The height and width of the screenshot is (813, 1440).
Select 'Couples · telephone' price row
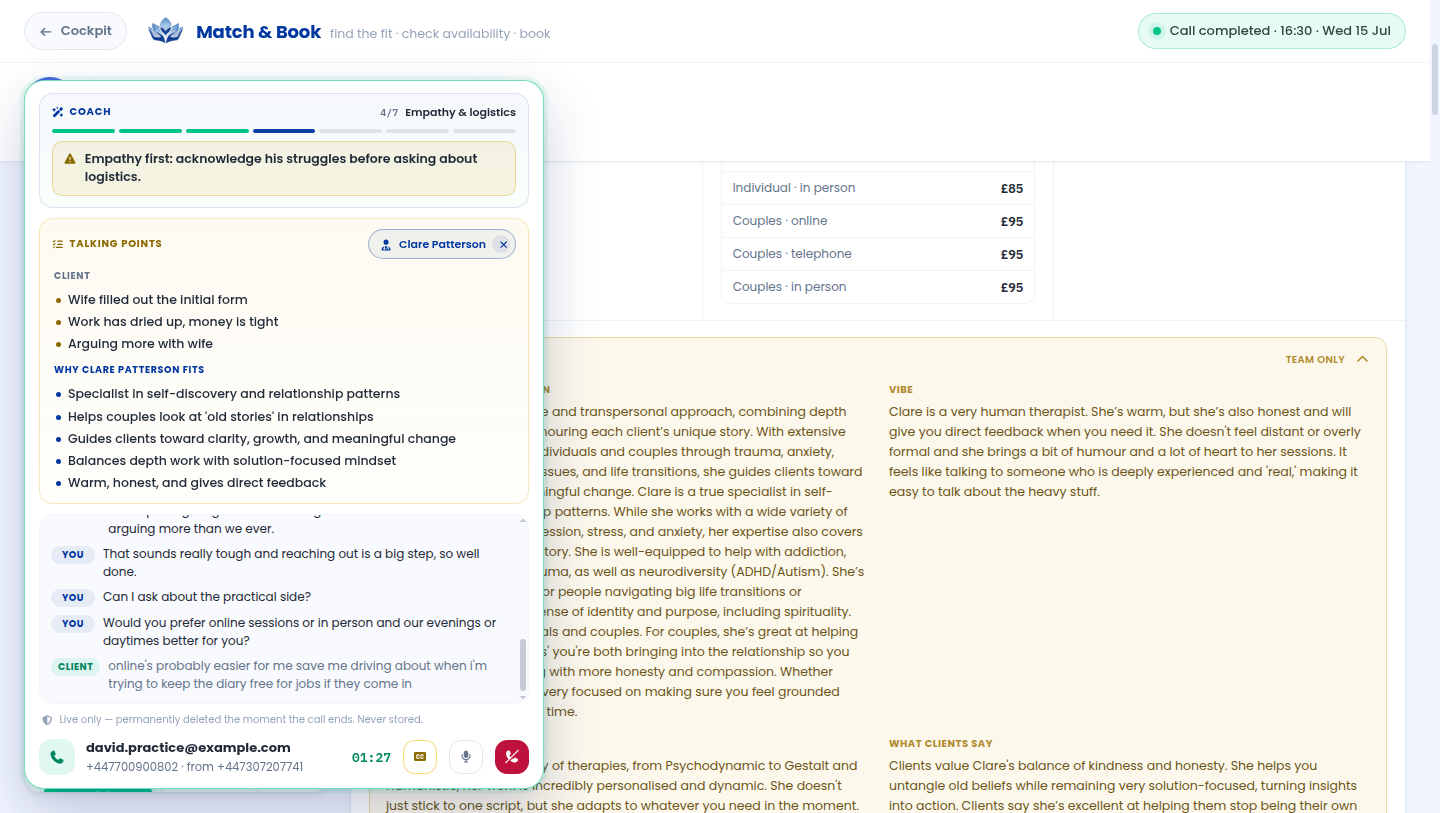[x=878, y=254]
